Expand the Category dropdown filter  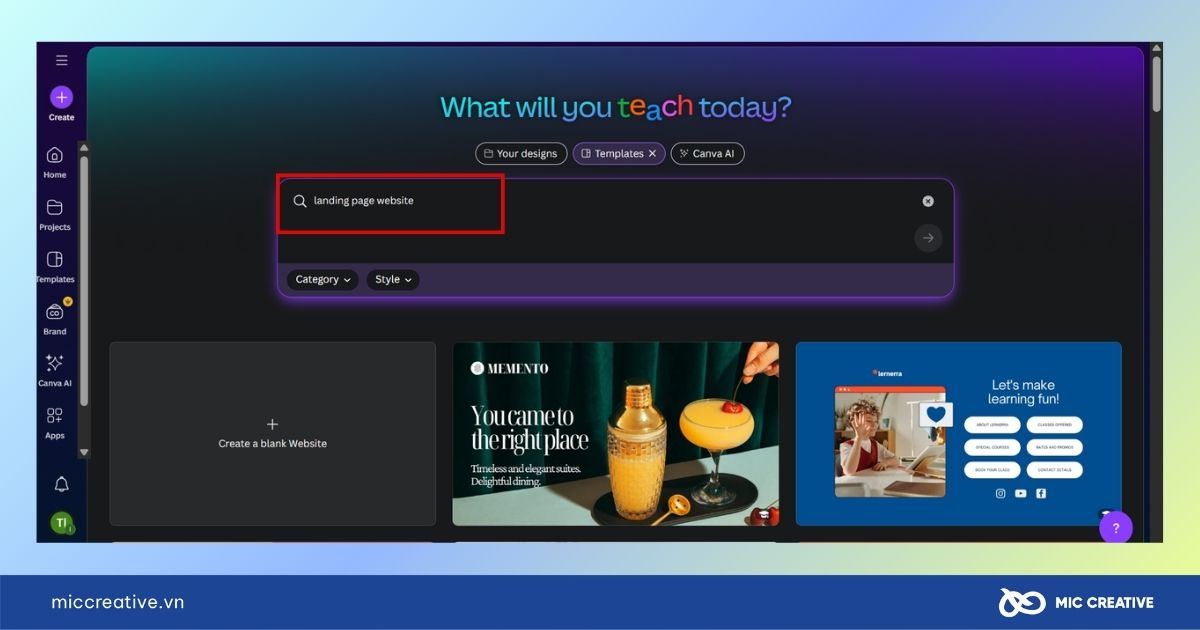(322, 280)
